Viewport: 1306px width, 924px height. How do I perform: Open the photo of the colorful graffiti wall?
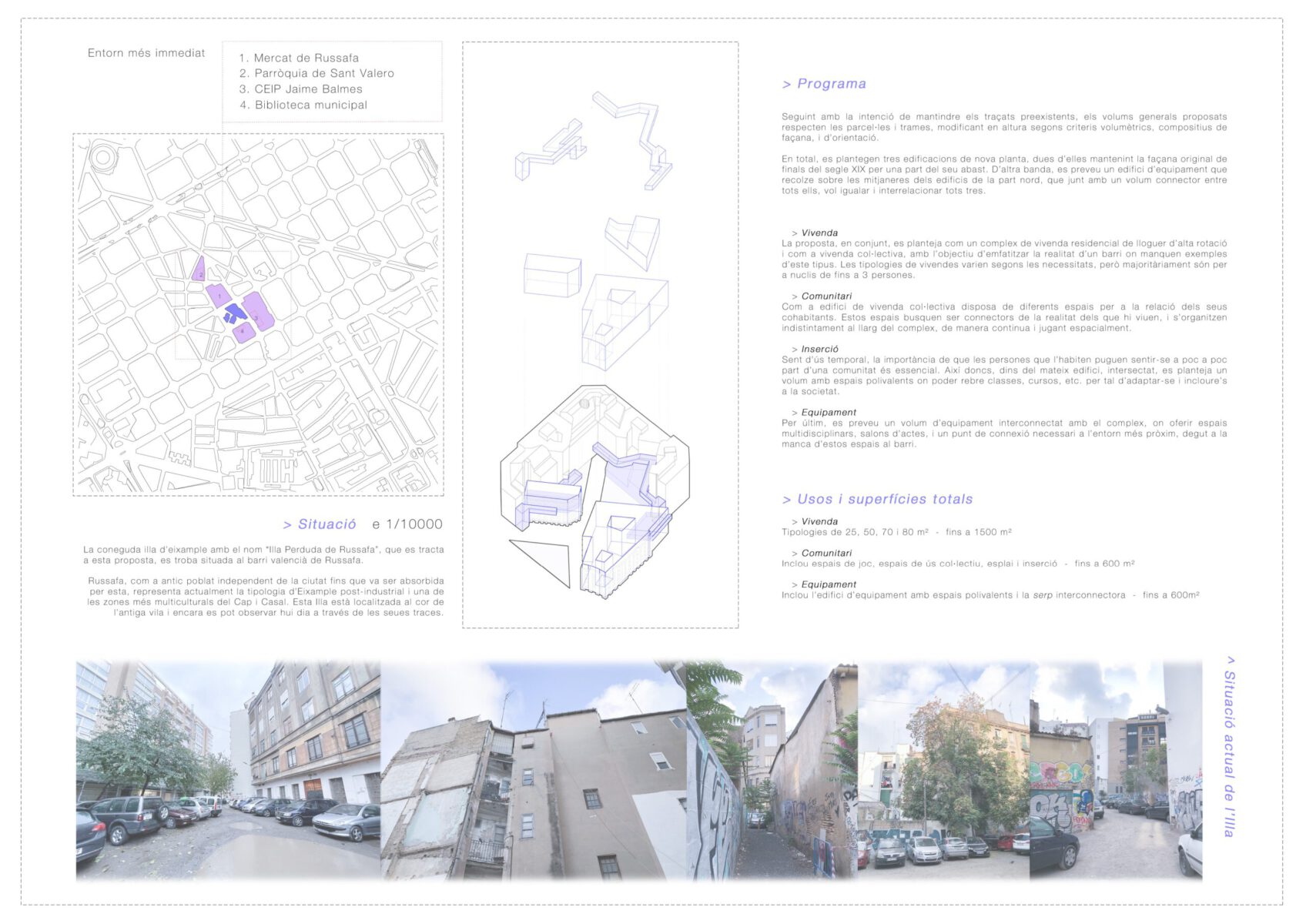1116,770
